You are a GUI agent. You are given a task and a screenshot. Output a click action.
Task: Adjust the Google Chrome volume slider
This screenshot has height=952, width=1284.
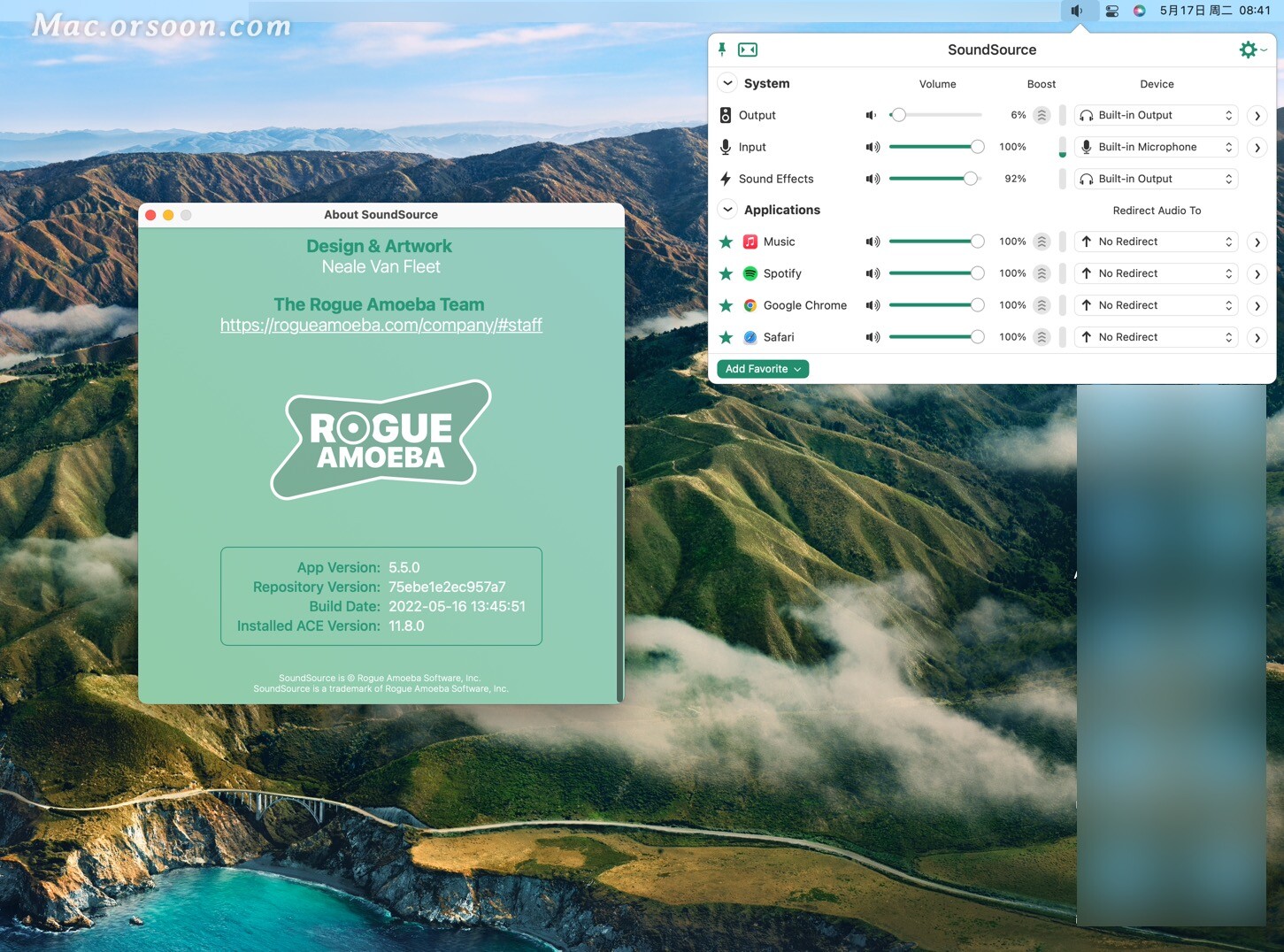click(936, 305)
